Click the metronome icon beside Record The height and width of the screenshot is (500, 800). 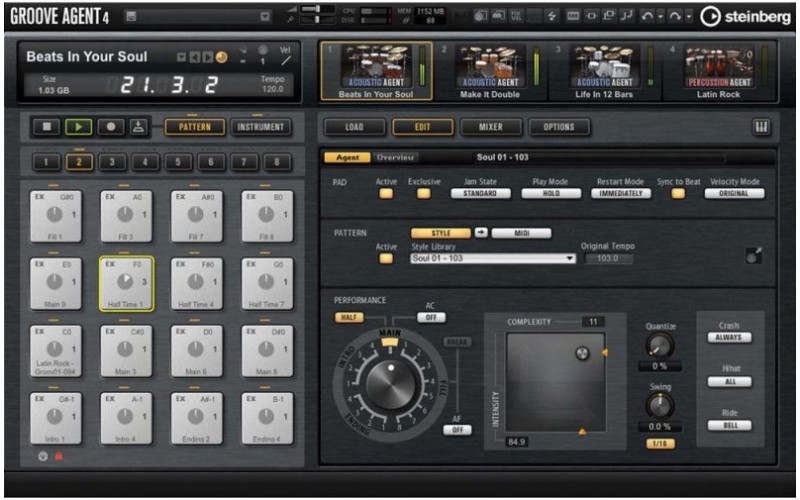click(137, 128)
